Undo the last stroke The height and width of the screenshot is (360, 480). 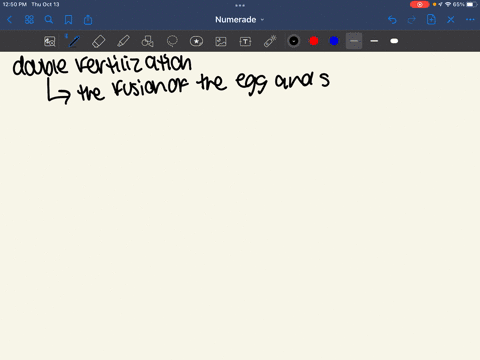pyautogui.click(x=392, y=20)
